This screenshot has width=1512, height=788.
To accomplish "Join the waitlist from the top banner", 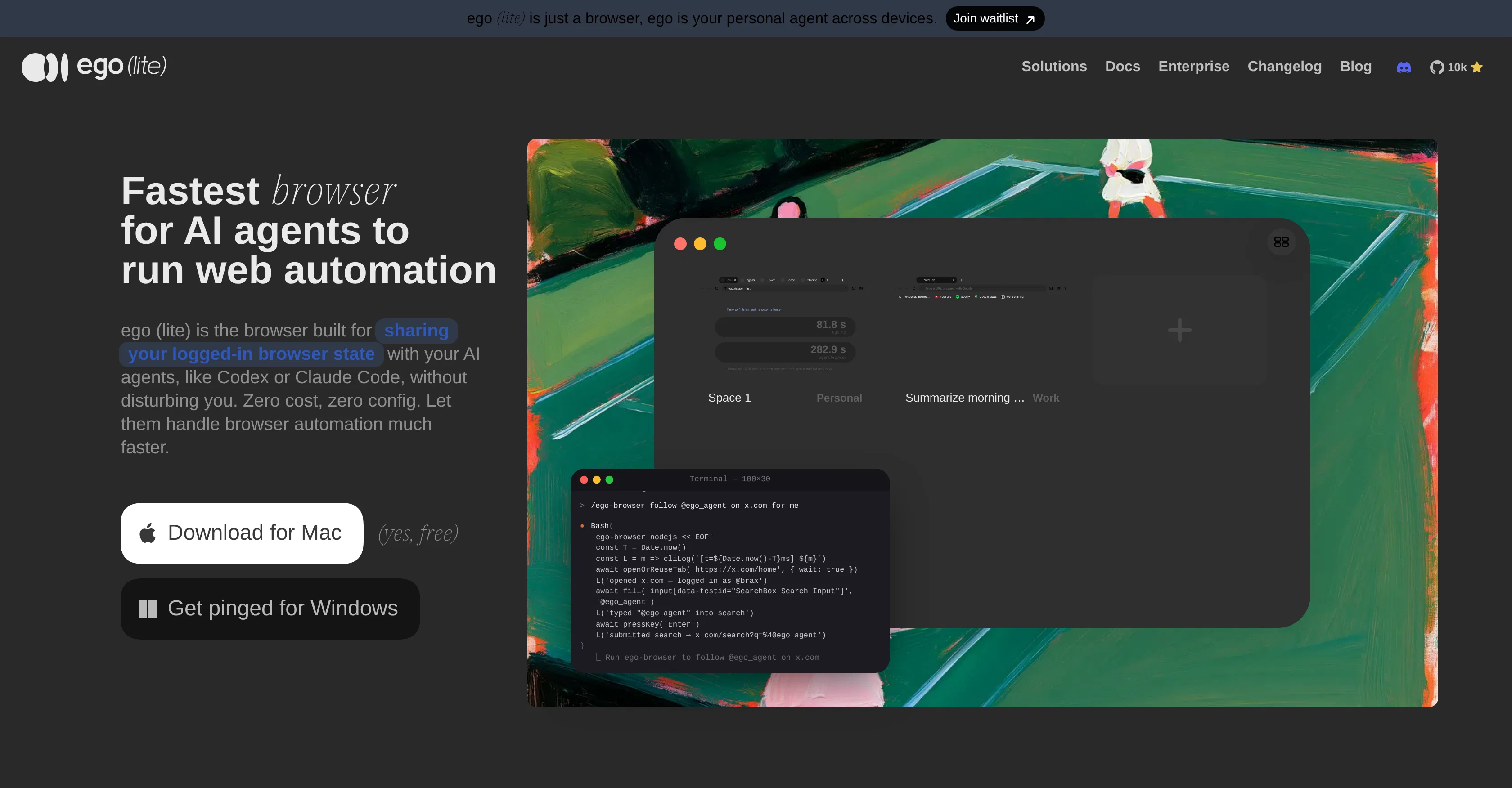I will [x=995, y=19].
